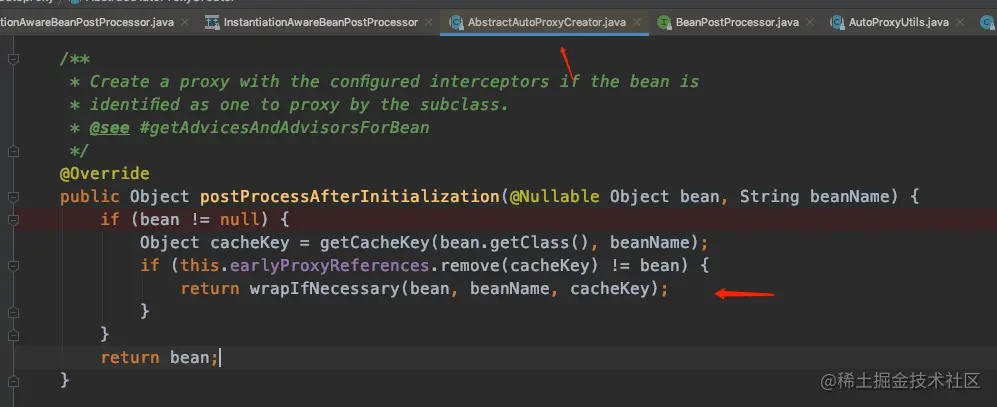Close the InstantiationAwareBeanPostProcessor tab without .java extension
The width and height of the screenshot is (997, 407).
point(429,22)
